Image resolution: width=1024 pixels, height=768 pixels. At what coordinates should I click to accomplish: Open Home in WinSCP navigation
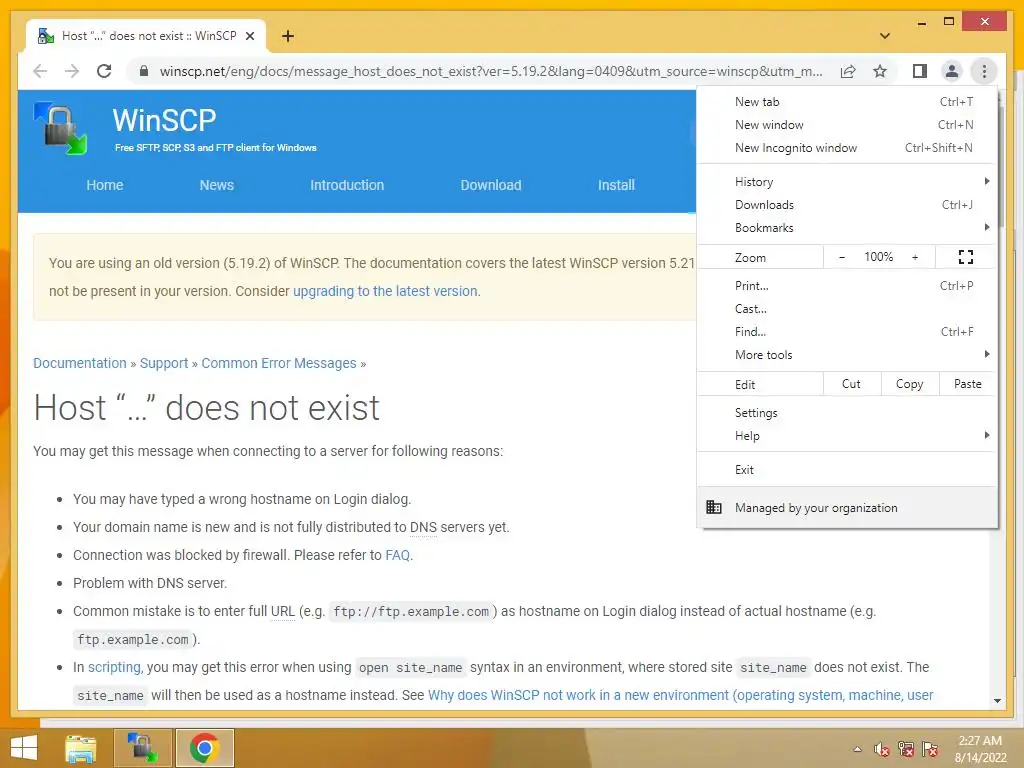pos(104,185)
